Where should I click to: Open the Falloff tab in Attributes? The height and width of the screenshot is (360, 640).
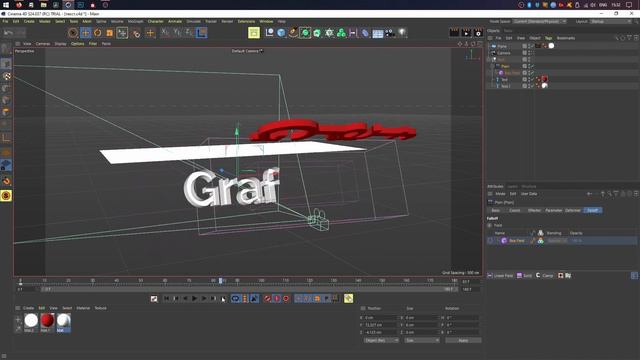pyautogui.click(x=593, y=210)
